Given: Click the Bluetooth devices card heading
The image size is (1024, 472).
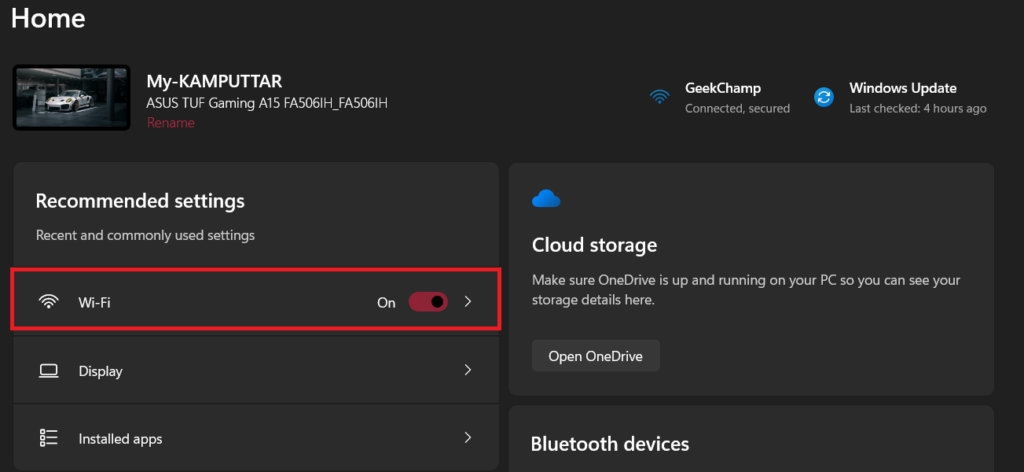Looking at the screenshot, I should [609, 444].
